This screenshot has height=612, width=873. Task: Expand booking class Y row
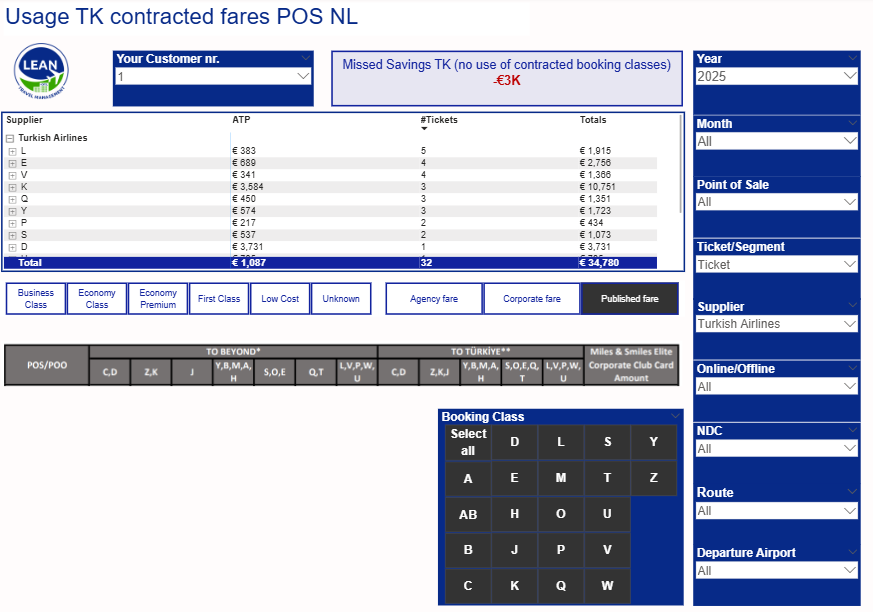12,211
